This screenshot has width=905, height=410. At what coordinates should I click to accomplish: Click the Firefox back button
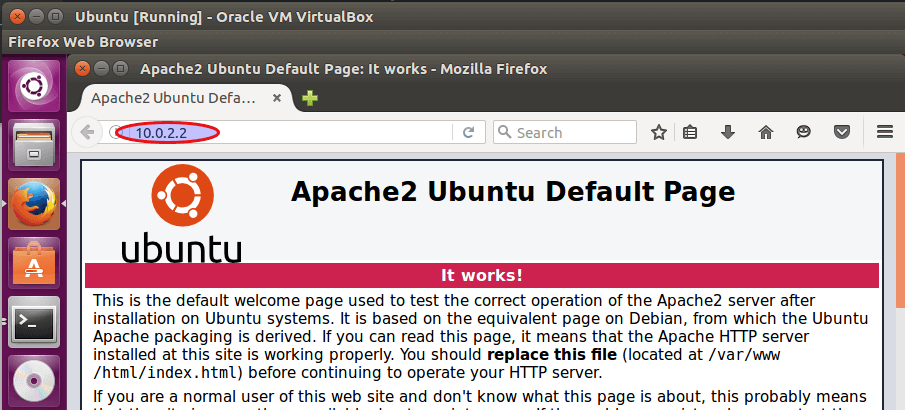pos(88,132)
